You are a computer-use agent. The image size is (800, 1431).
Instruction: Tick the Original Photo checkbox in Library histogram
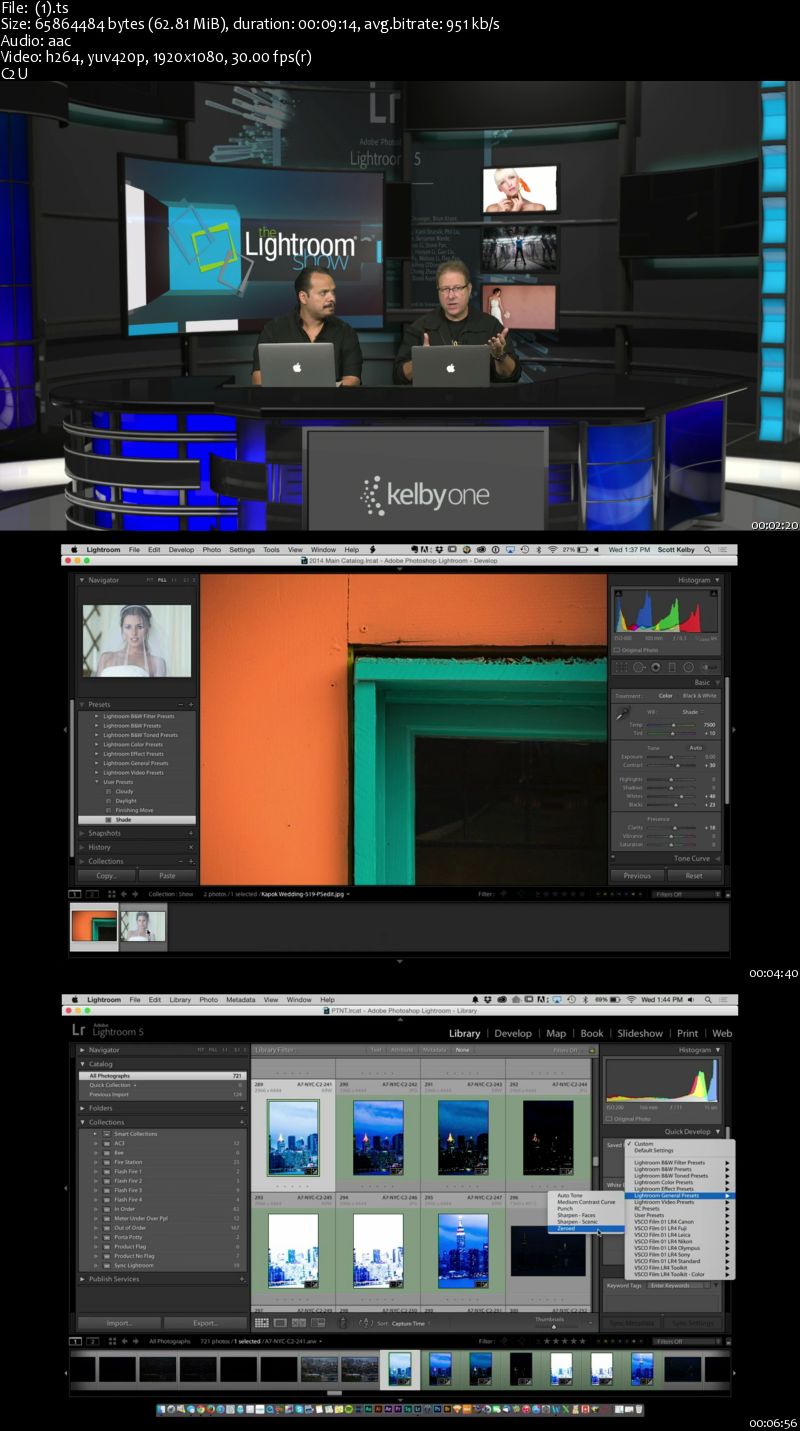click(609, 1117)
